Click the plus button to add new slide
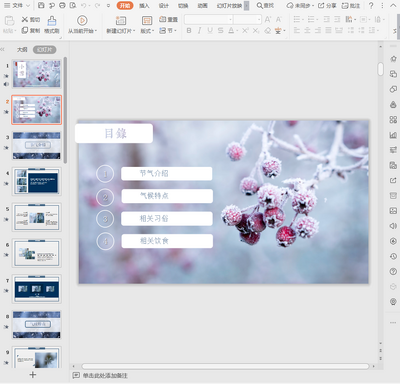400x384 pixels. (x=33, y=375)
